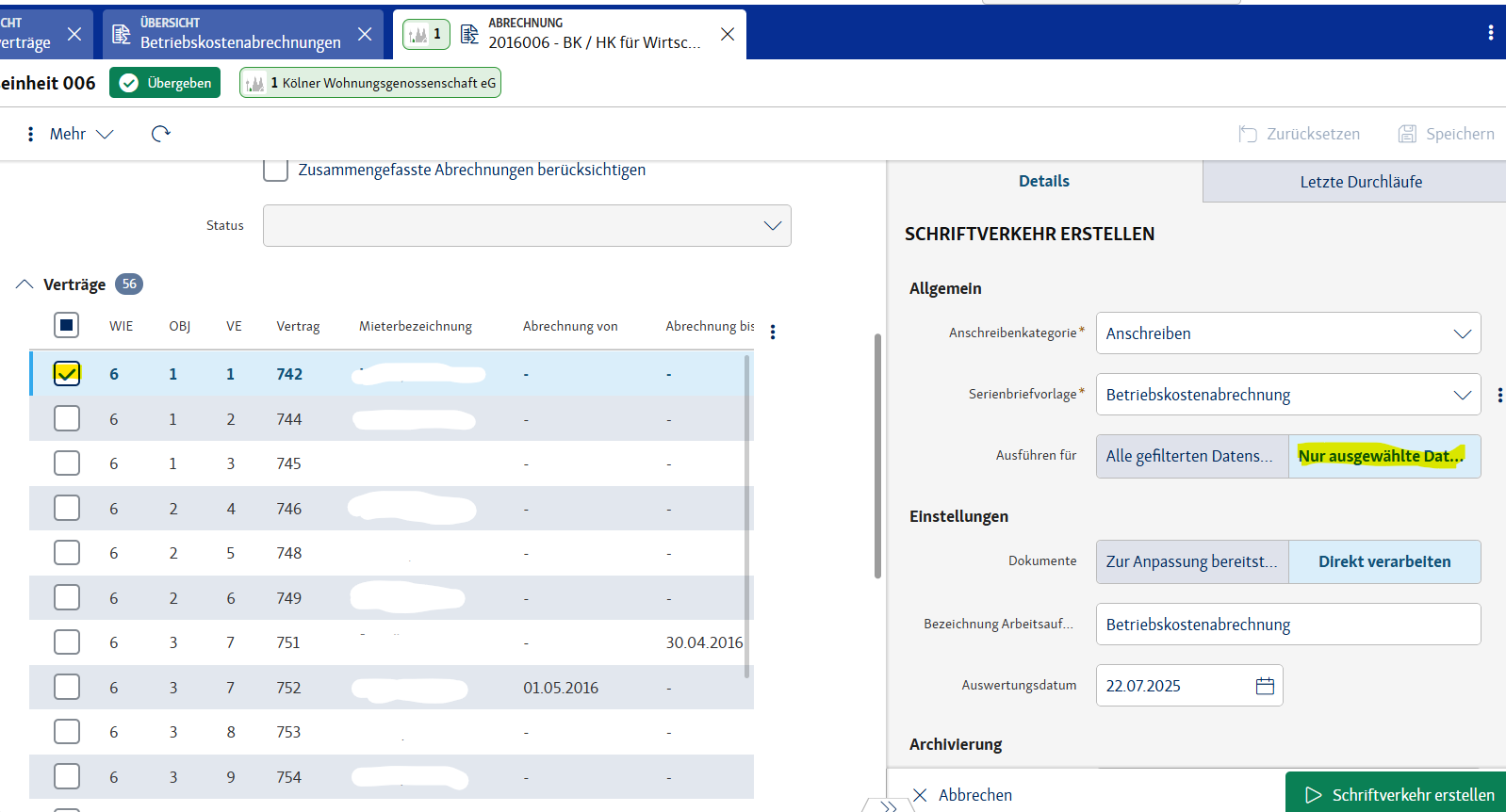This screenshot has width=1506, height=812.
Task: Uncheck the checkbox for contract 742
Action: [67, 374]
